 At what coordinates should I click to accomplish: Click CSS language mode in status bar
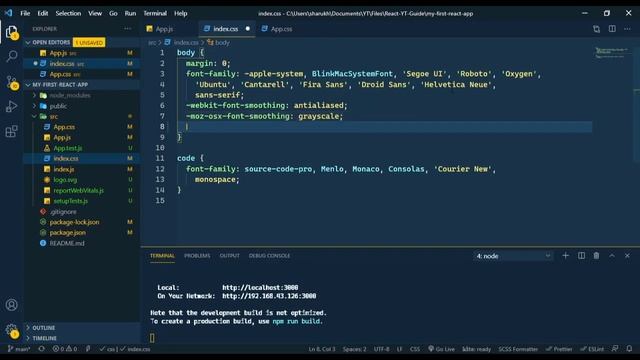click(x=415, y=349)
